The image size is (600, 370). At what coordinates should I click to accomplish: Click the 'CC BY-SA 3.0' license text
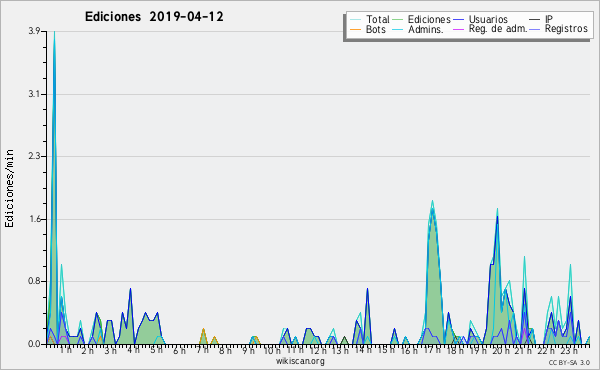569,363
